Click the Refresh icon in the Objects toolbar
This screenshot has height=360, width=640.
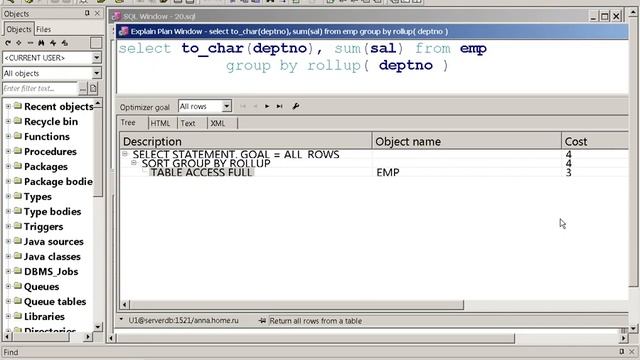8,43
